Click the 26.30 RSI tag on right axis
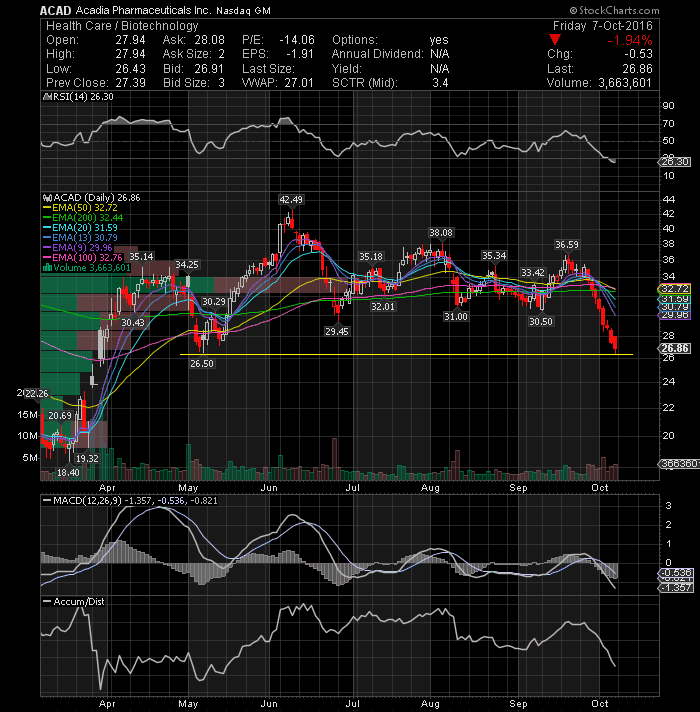This screenshot has width=700, height=712. pos(675,162)
